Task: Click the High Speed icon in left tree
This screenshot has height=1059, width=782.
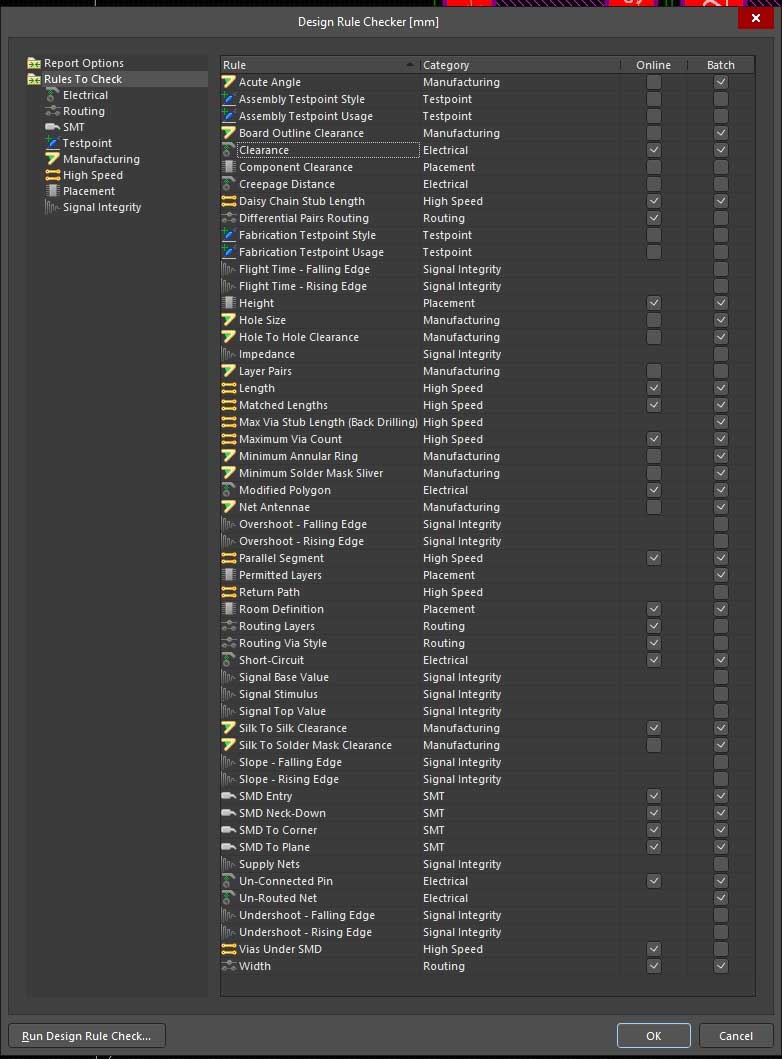Action: point(53,175)
